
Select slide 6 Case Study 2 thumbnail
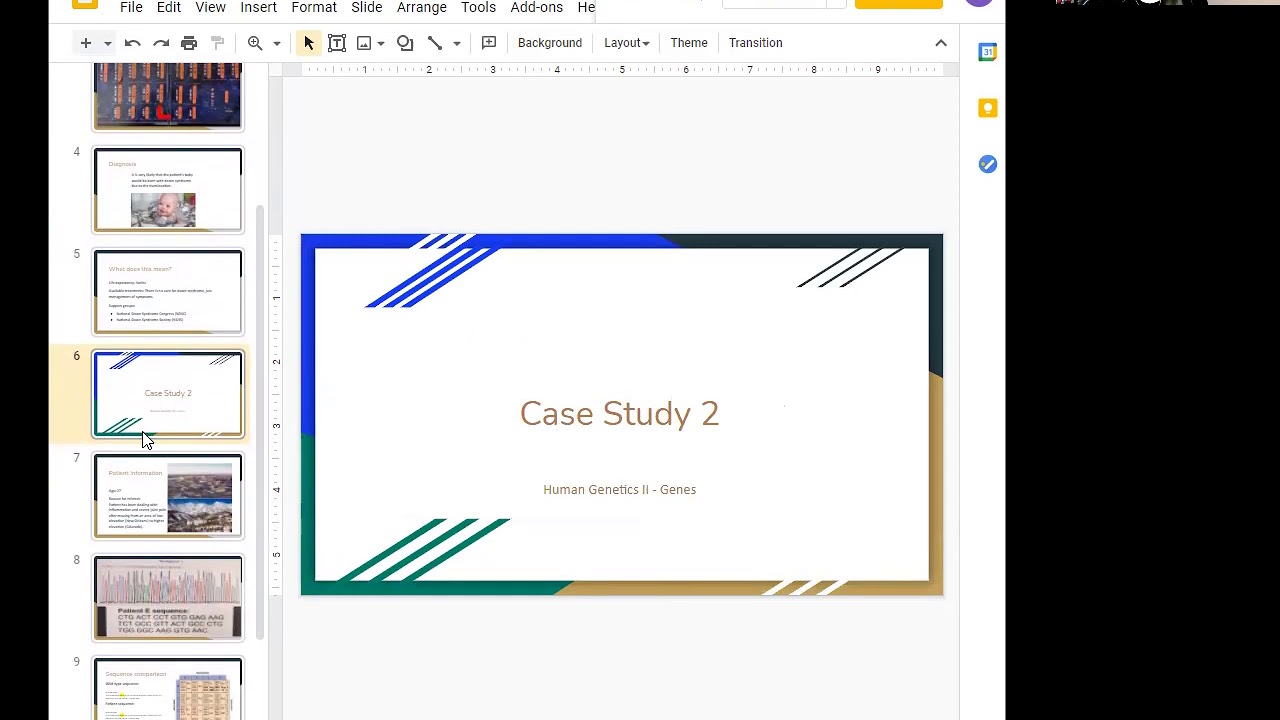tap(168, 394)
